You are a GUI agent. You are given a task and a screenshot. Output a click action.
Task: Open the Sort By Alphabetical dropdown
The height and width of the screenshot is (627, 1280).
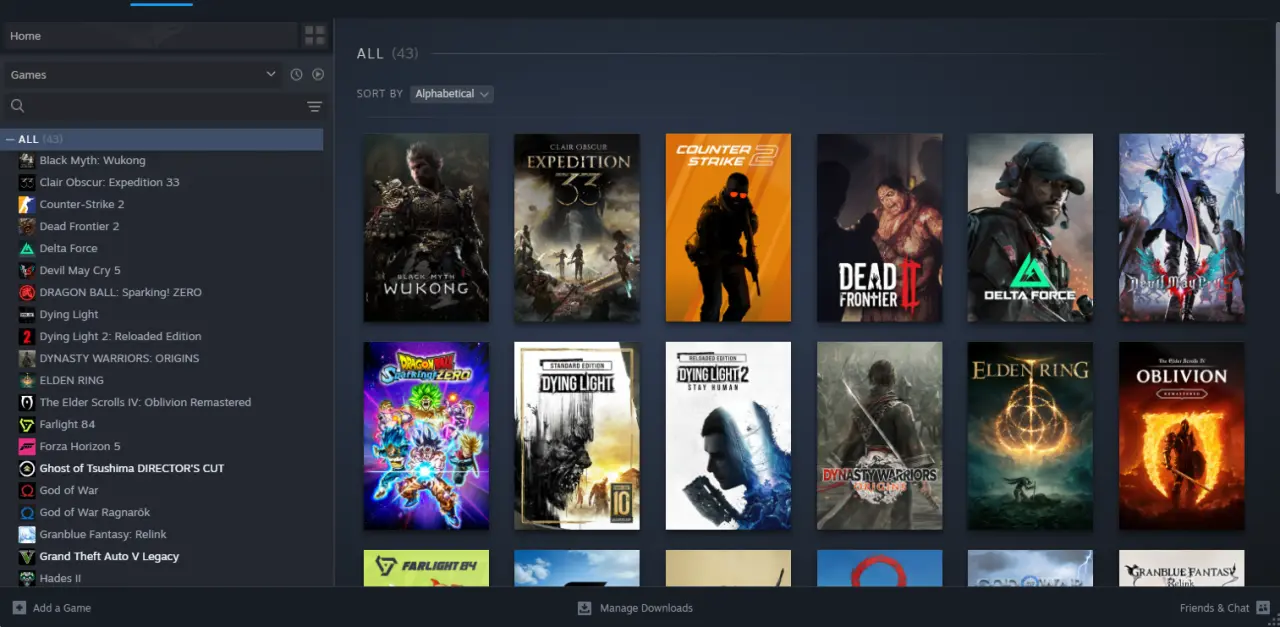click(452, 94)
